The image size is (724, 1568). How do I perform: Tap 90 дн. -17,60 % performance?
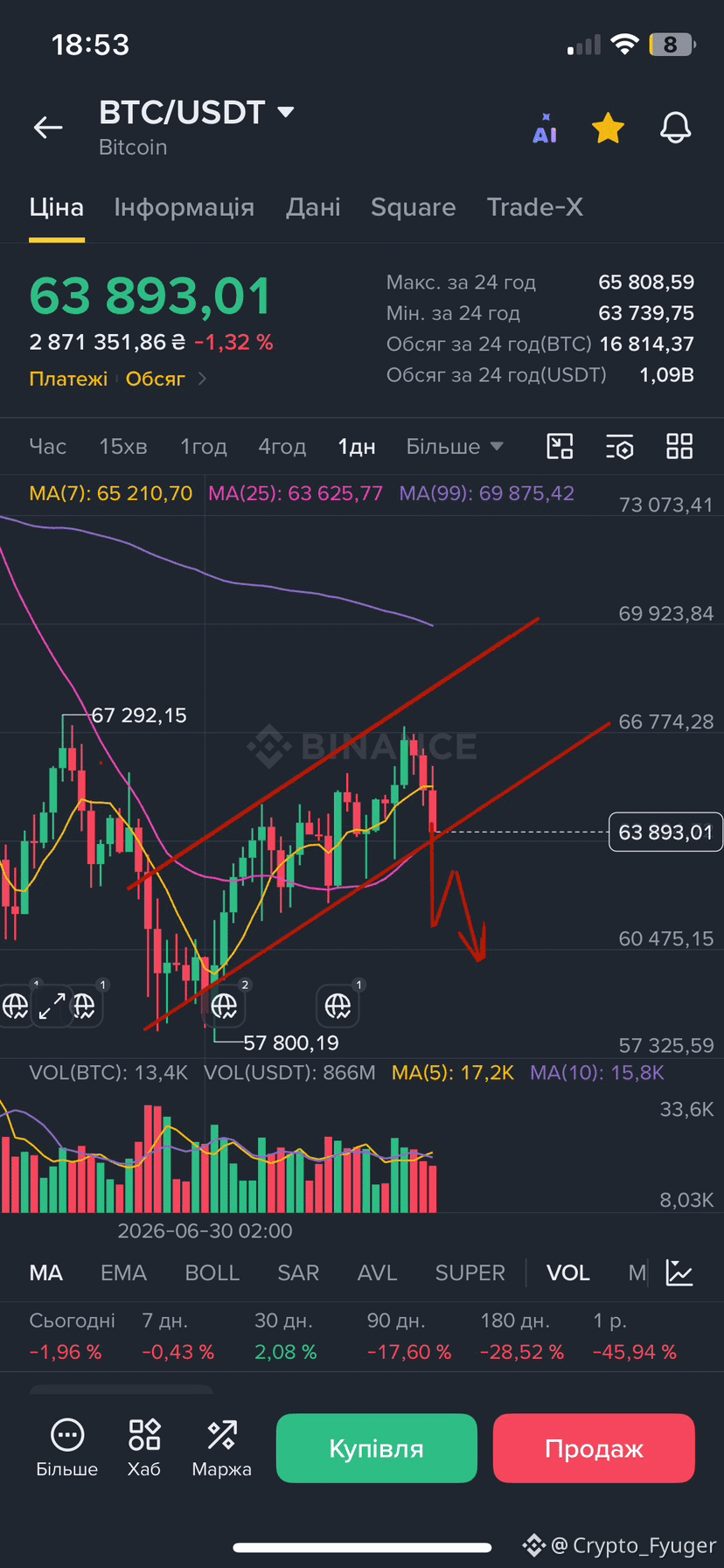(409, 1336)
